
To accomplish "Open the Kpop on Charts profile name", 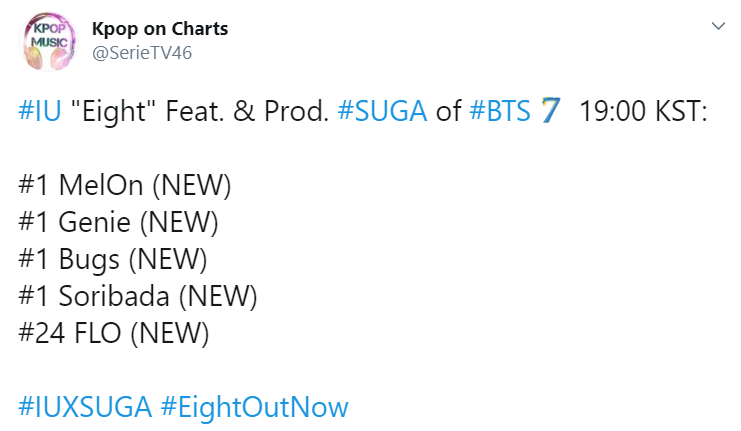I will point(159,29).
